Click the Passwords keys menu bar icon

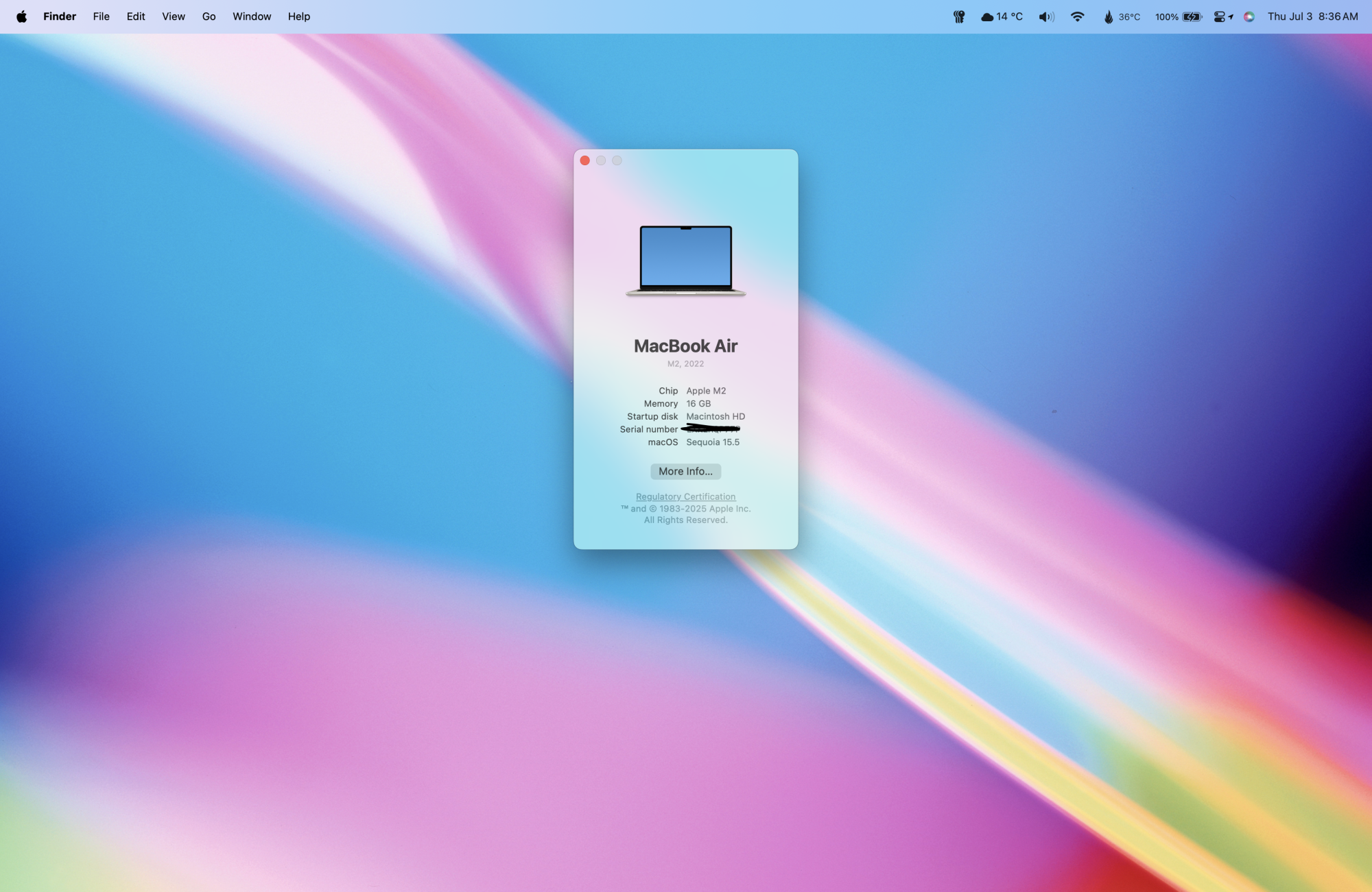point(959,16)
